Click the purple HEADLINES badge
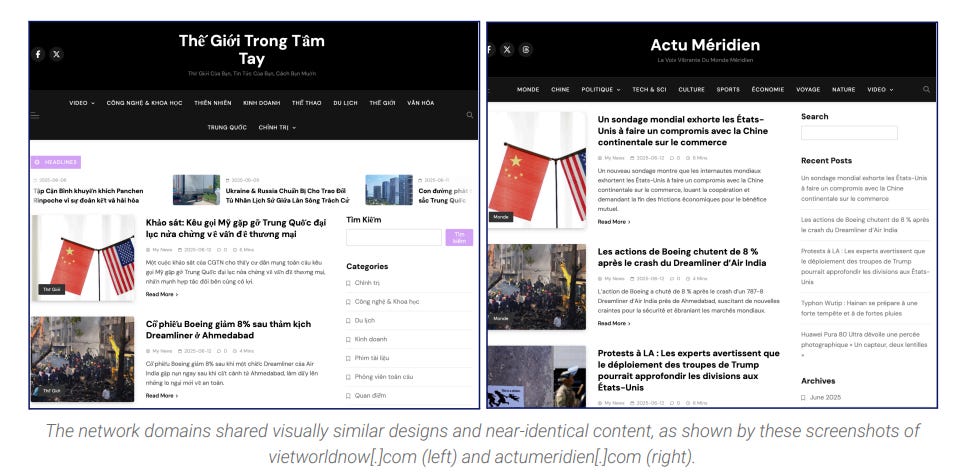This screenshot has width=953, height=474. 56,162
